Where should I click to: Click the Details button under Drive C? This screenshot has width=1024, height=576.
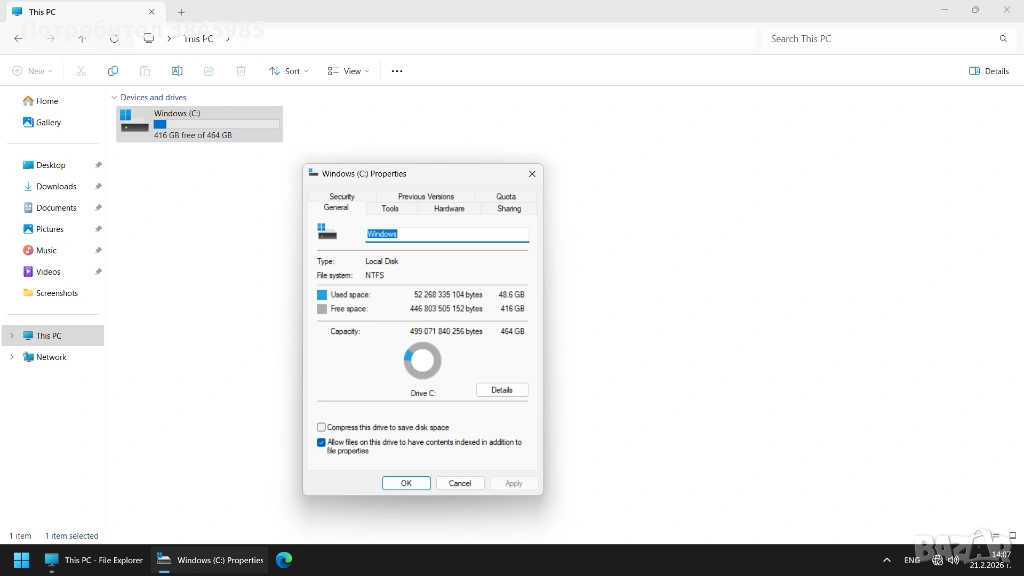(x=502, y=390)
